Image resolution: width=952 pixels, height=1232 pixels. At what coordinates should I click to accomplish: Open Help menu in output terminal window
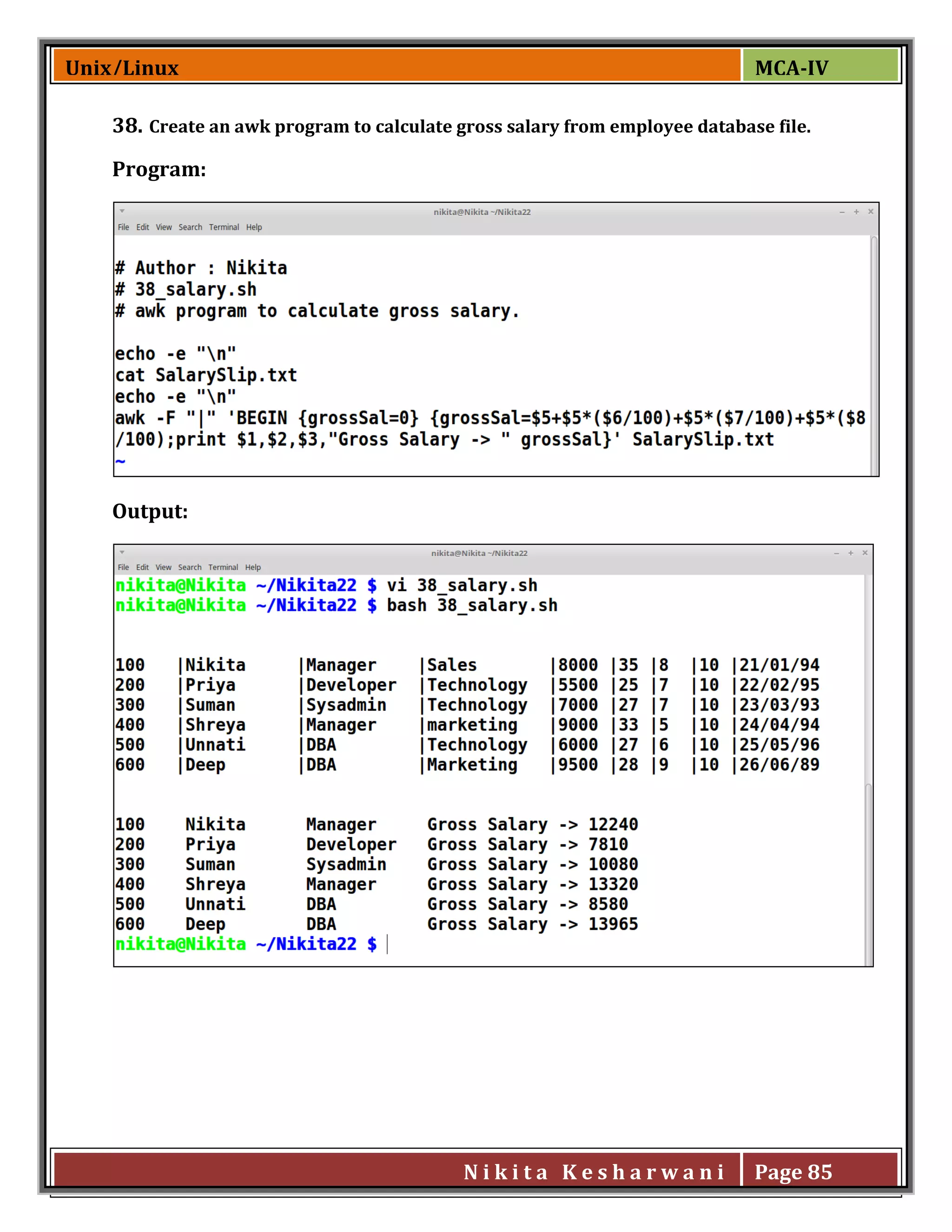(253, 568)
